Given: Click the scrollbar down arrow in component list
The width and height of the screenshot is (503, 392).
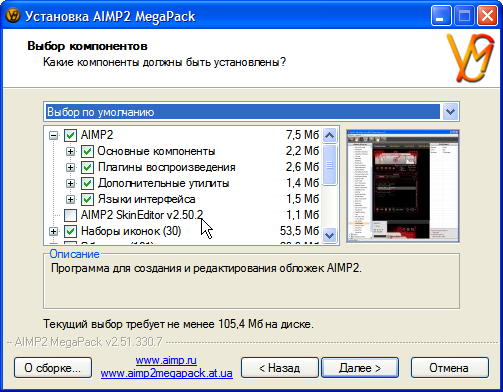Looking at the screenshot, I should pos(329,235).
